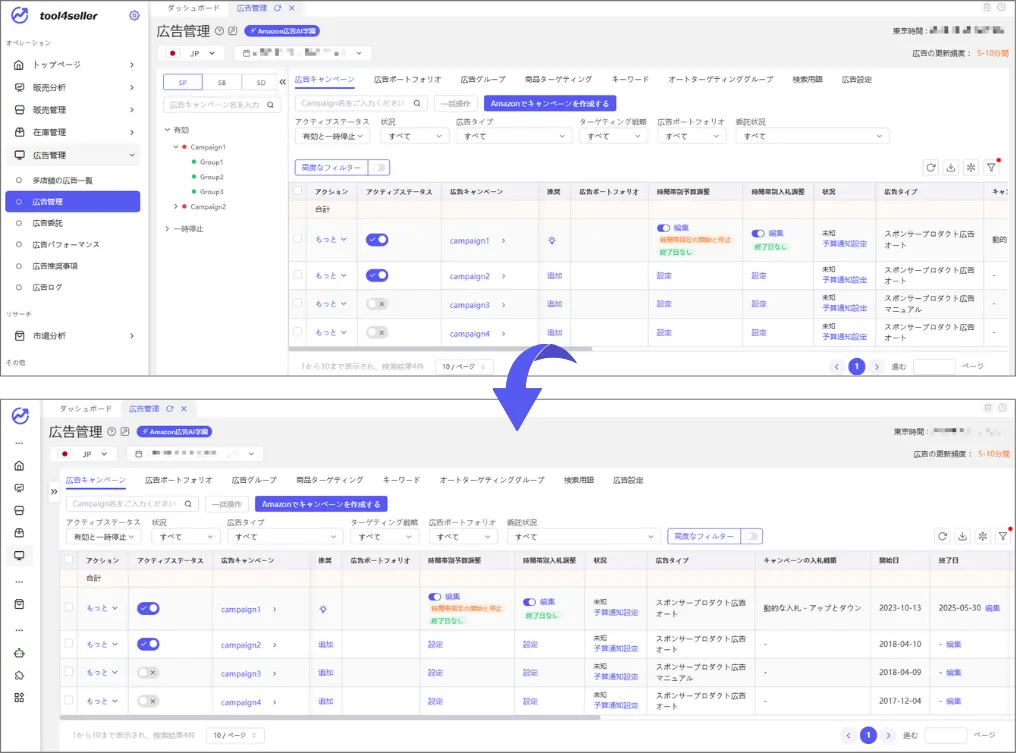This screenshot has height=754, width=1016.
Task: Collapse Campaign1 node in campaign tree
Action: (x=176, y=147)
